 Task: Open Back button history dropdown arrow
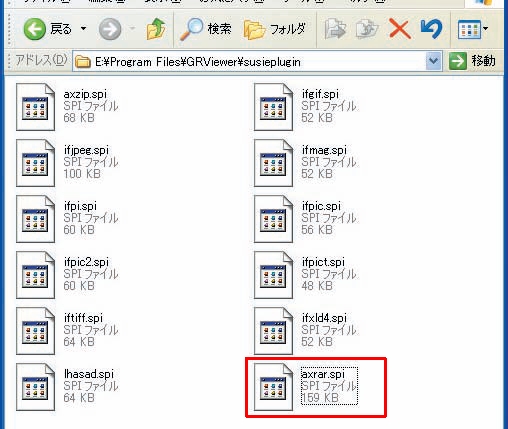click(x=83, y=29)
